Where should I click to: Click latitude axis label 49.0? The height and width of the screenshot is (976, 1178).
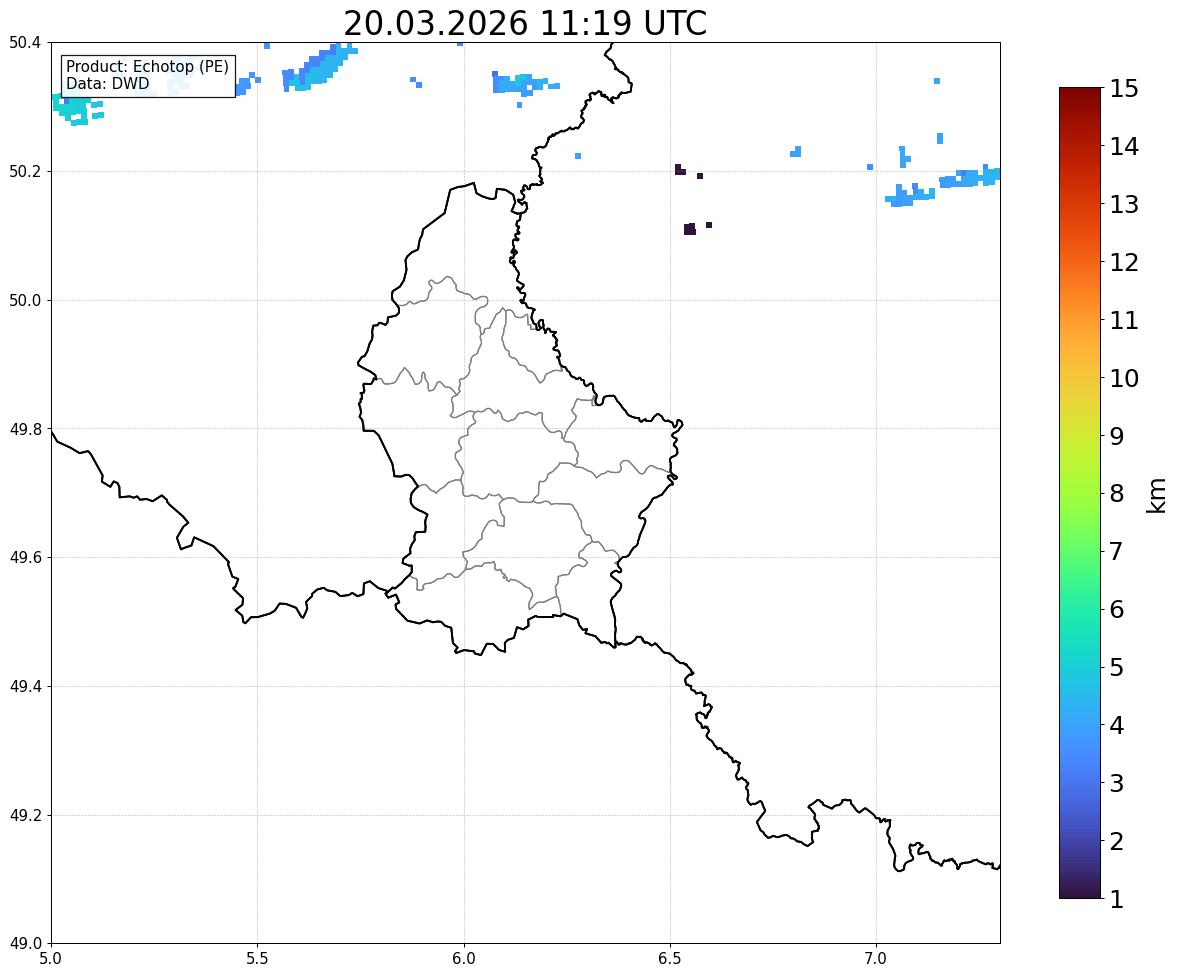pyautogui.click(x=25, y=944)
